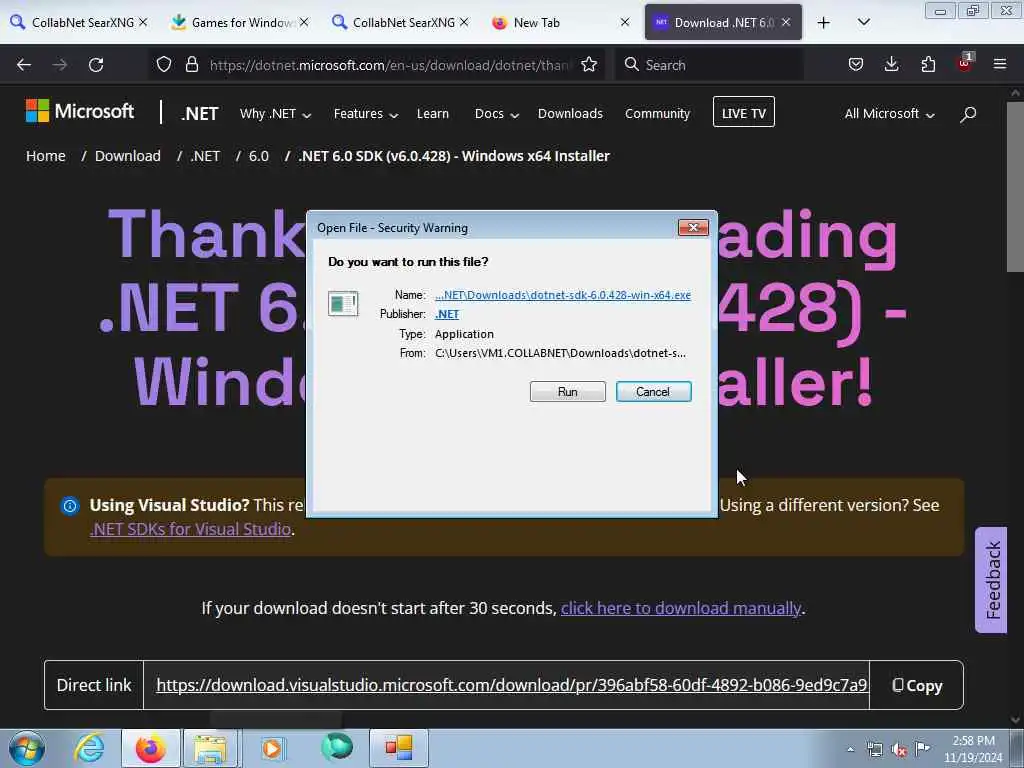This screenshot has height=768, width=1024.
Task: Click the muted volume tray icon
Action: click(899, 750)
